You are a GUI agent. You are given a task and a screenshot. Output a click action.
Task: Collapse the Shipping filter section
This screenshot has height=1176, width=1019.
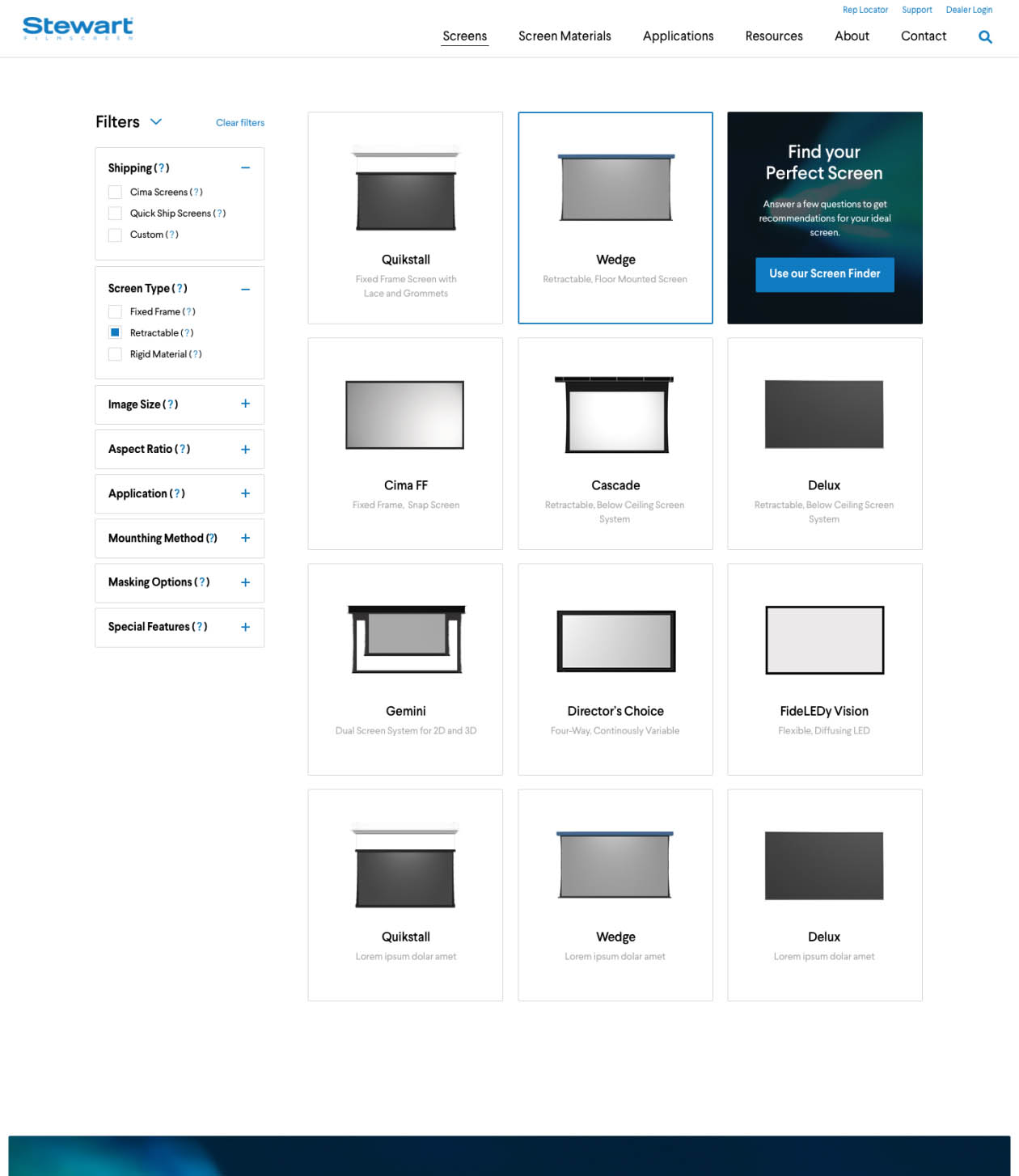point(245,167)
